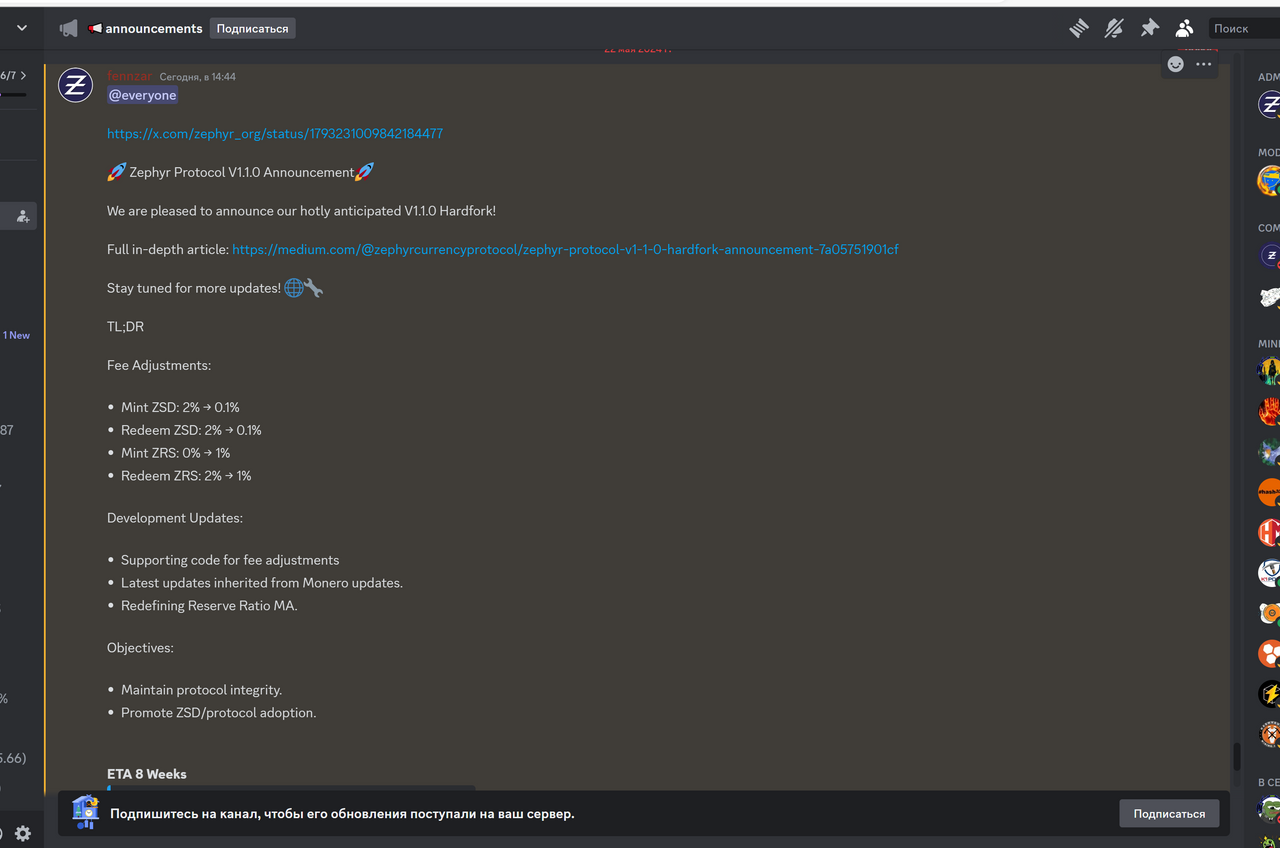Click the 'TL;DR' text line
The height and width of the screenshot is (848, 1280).
point(126,327)
